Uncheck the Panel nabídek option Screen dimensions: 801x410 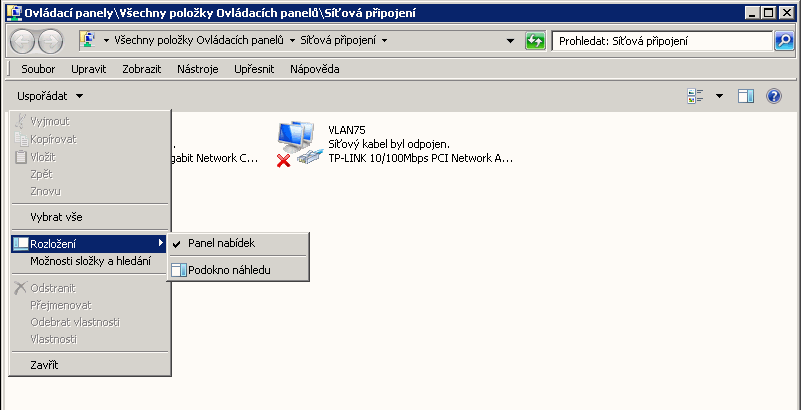click(218, 243)
